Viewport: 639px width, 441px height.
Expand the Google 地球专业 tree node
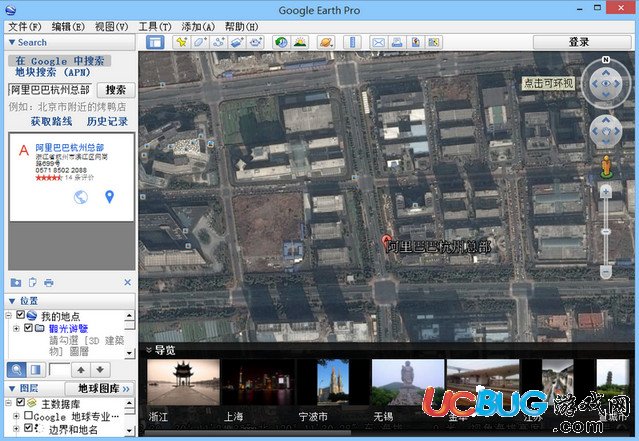16,416
